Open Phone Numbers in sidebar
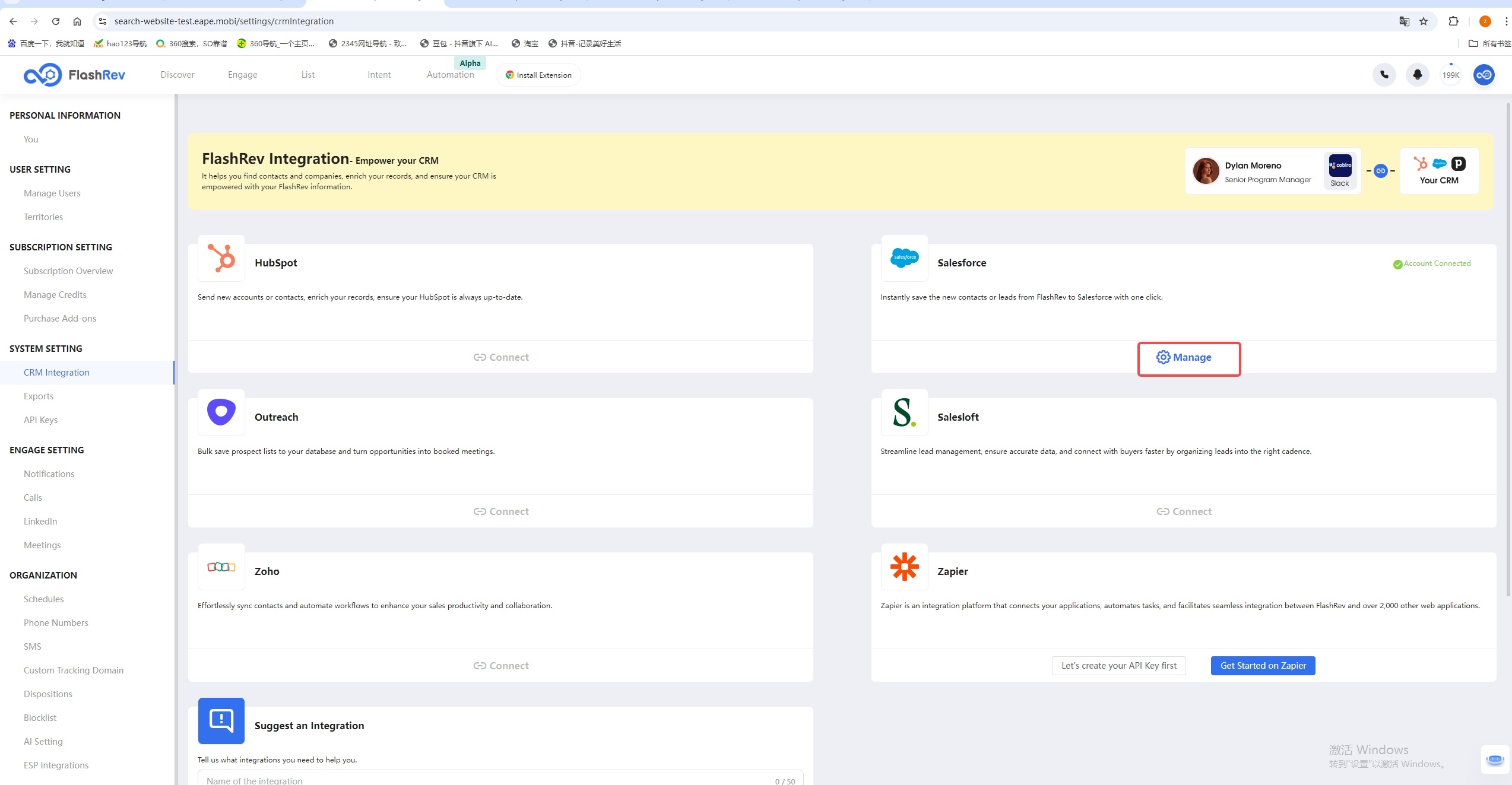This screenshot has width=1512, height=785. [56, 623]
